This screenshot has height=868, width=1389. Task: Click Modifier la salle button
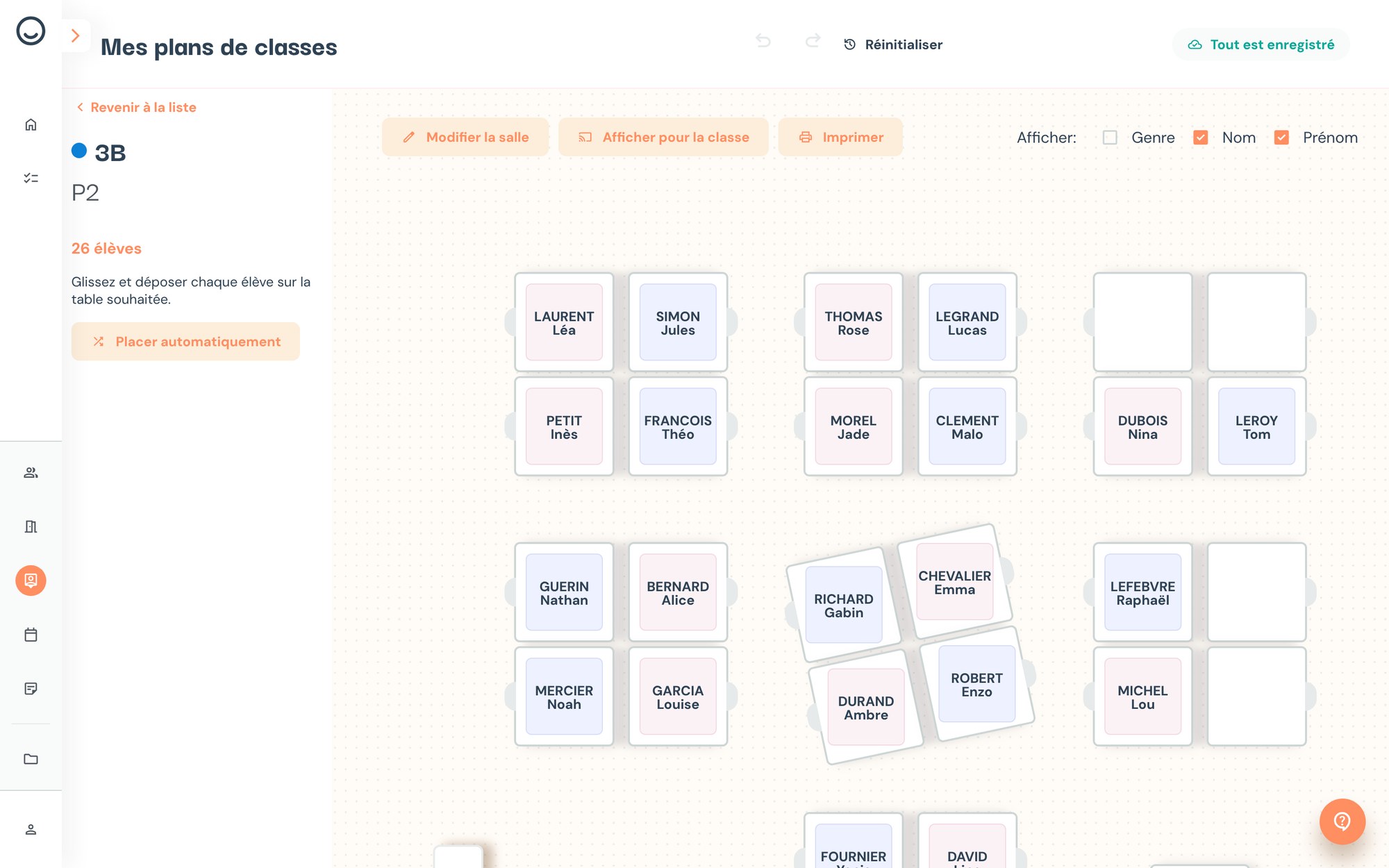tap(465, 137)
